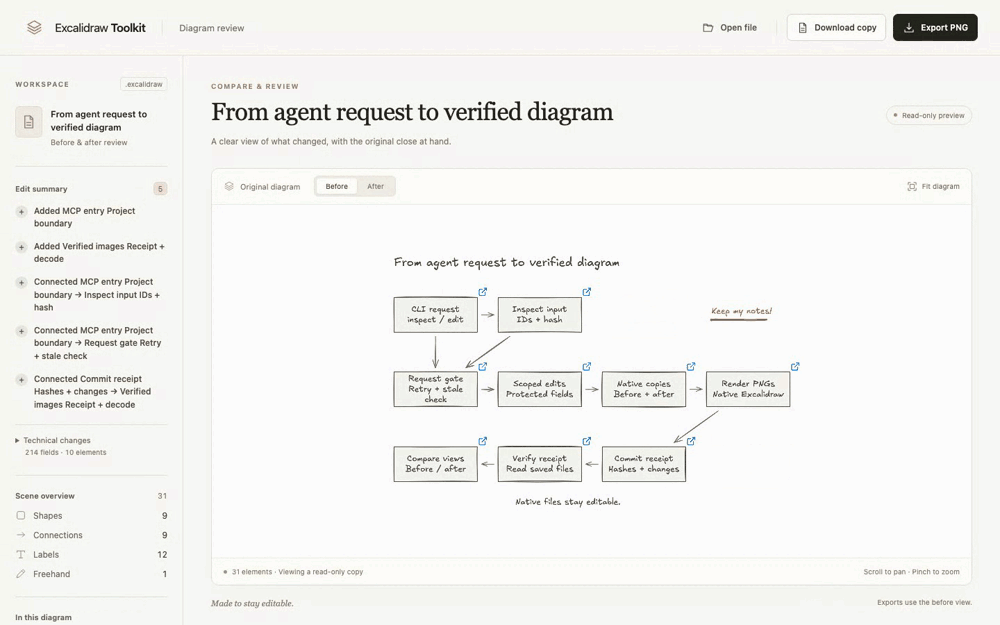
Task: Click the 'Scoped edits Protected fields' box
Action: (540, 389)
